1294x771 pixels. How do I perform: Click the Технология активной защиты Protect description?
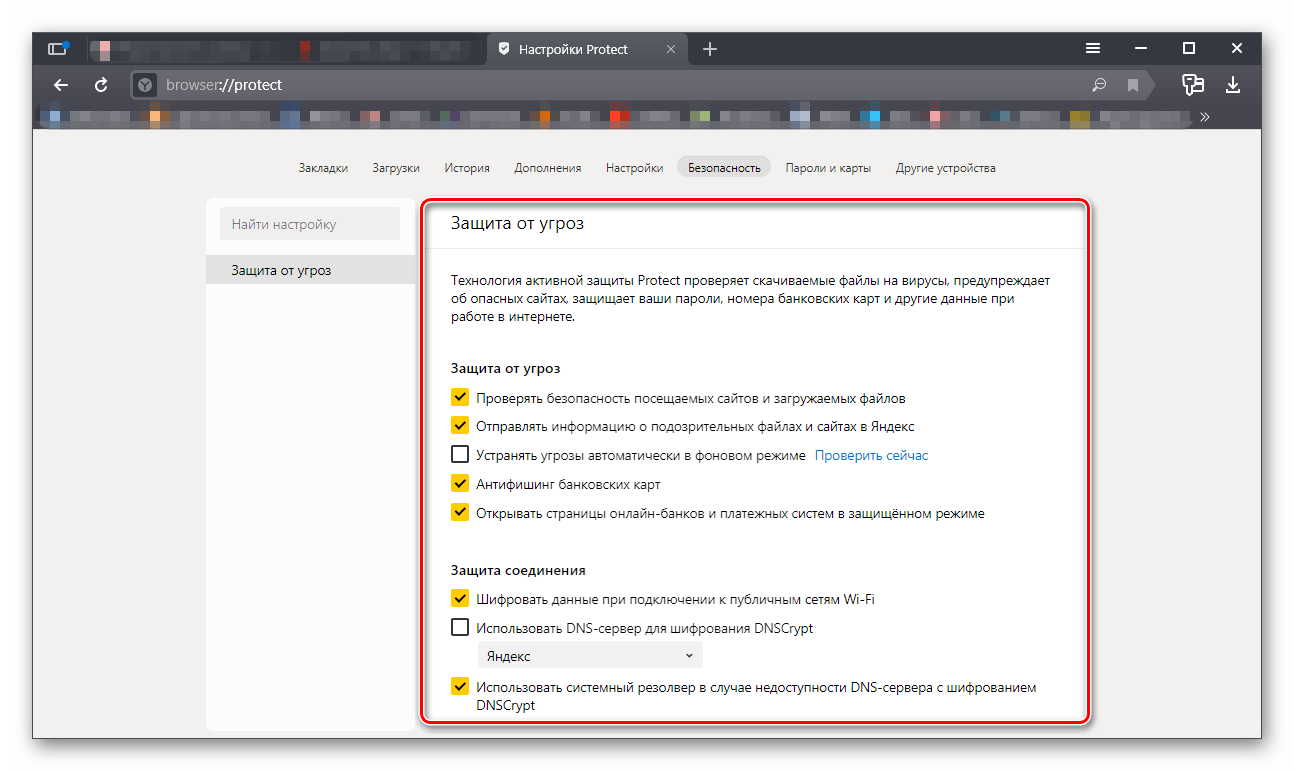click(750, 299)
